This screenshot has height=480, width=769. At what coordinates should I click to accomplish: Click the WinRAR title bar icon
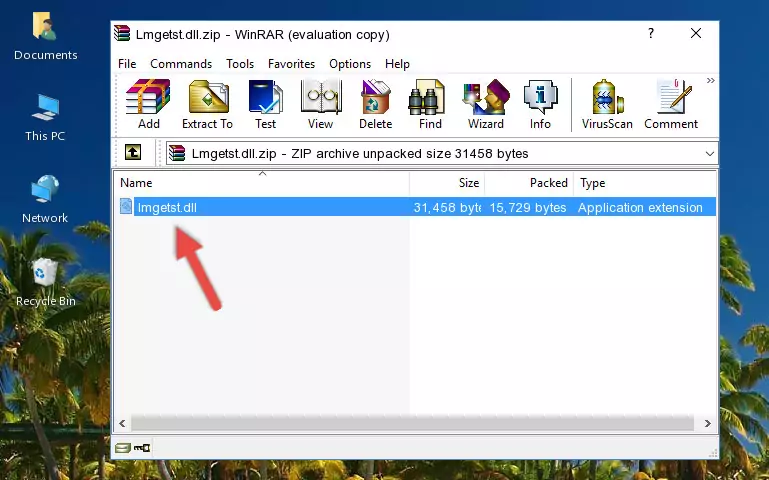pyautogui.click(x=123, y=34)
